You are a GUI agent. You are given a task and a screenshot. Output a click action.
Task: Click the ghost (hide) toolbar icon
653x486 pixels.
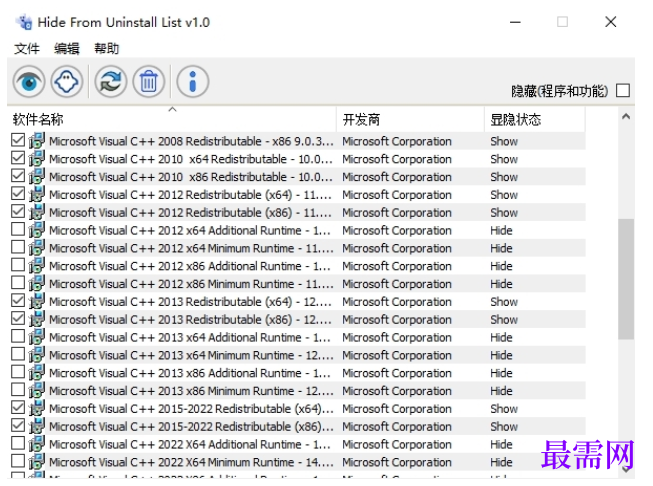[x=67, y=82]
